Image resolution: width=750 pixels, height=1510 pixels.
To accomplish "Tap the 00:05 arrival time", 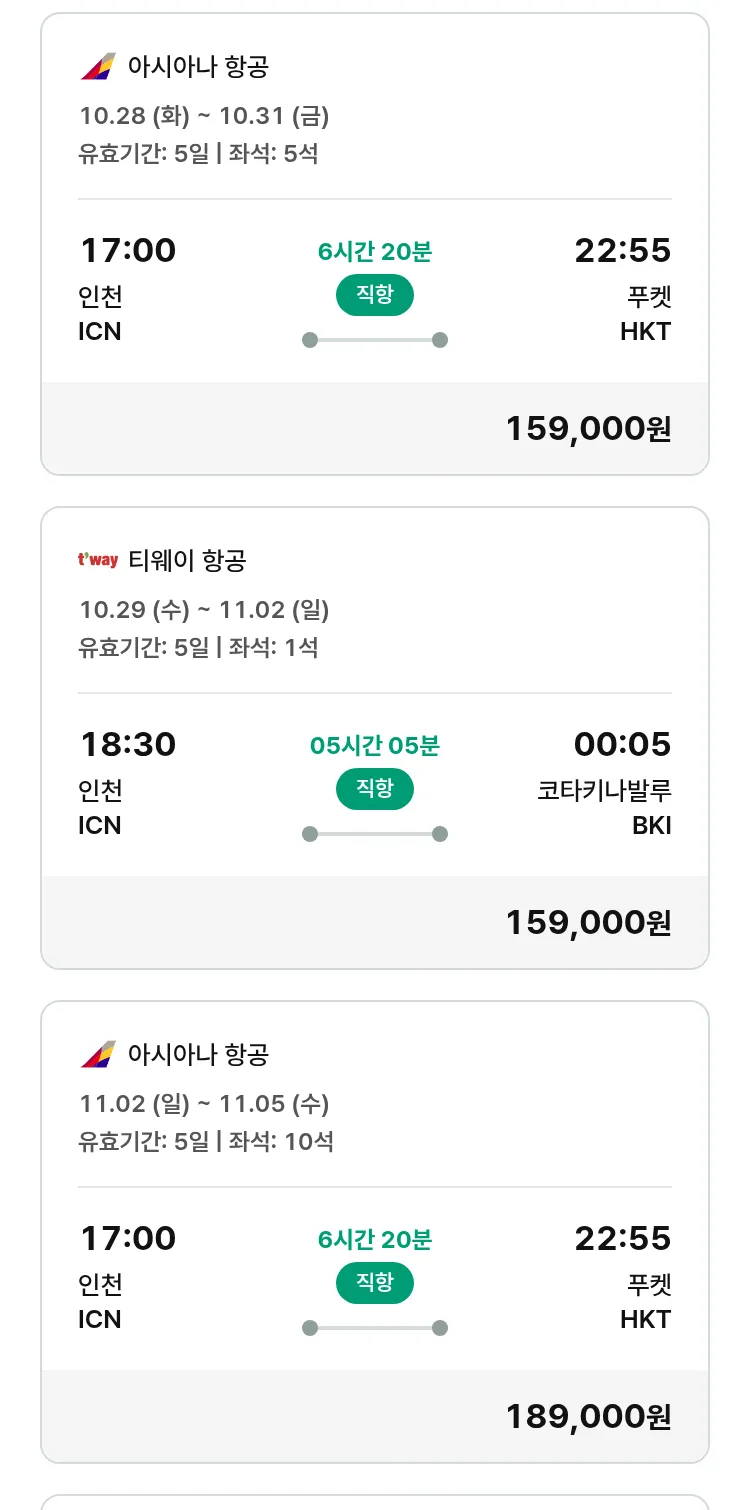I will [622, 744].
